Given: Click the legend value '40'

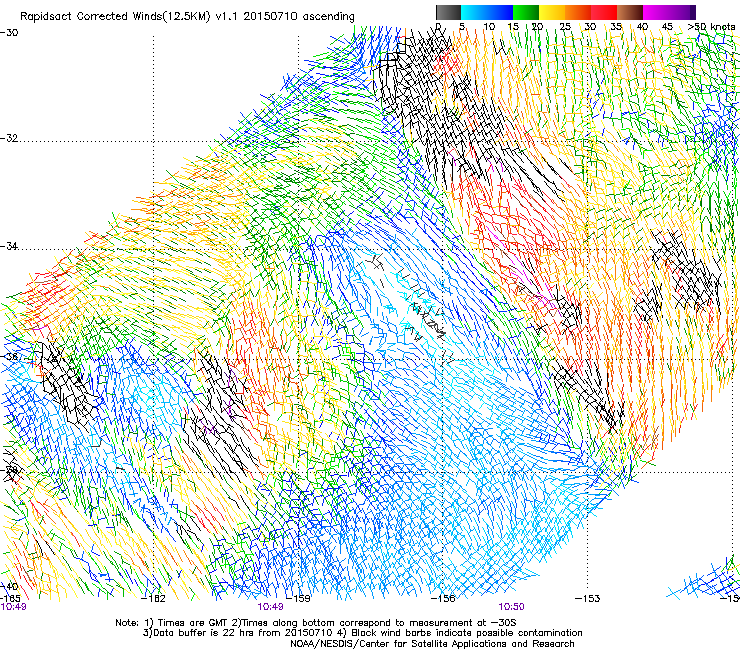Looking at the screenshot, I should pyautogui.click(x=642, y=26).
